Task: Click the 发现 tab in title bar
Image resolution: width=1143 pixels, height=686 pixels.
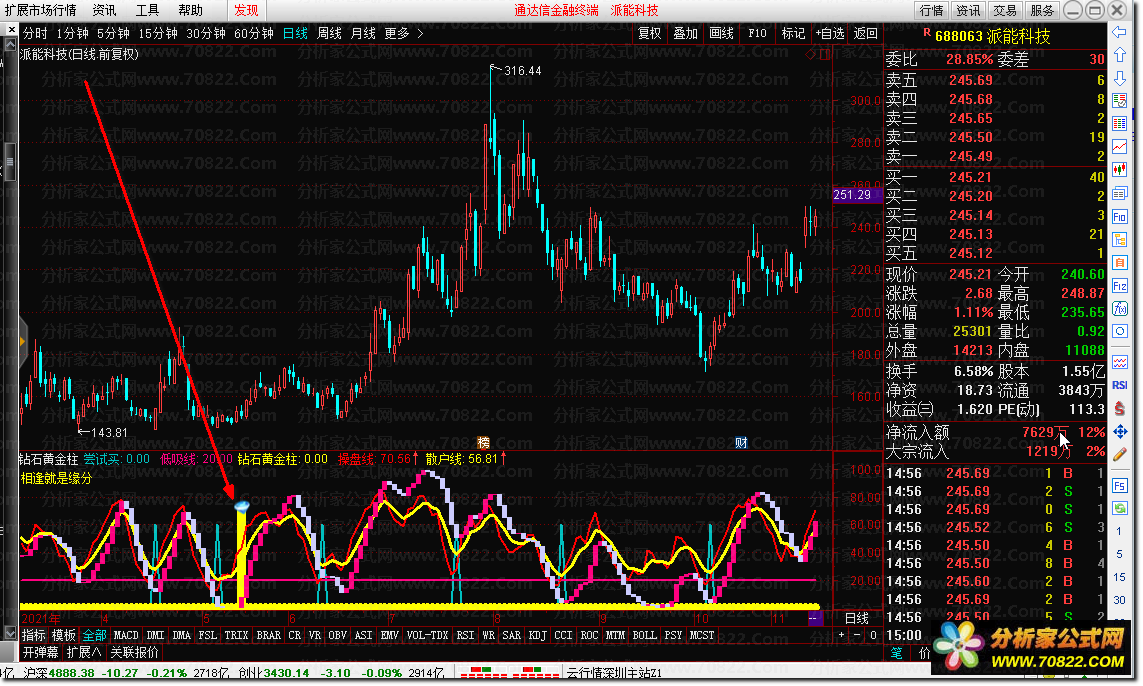Action: [246, 10]
